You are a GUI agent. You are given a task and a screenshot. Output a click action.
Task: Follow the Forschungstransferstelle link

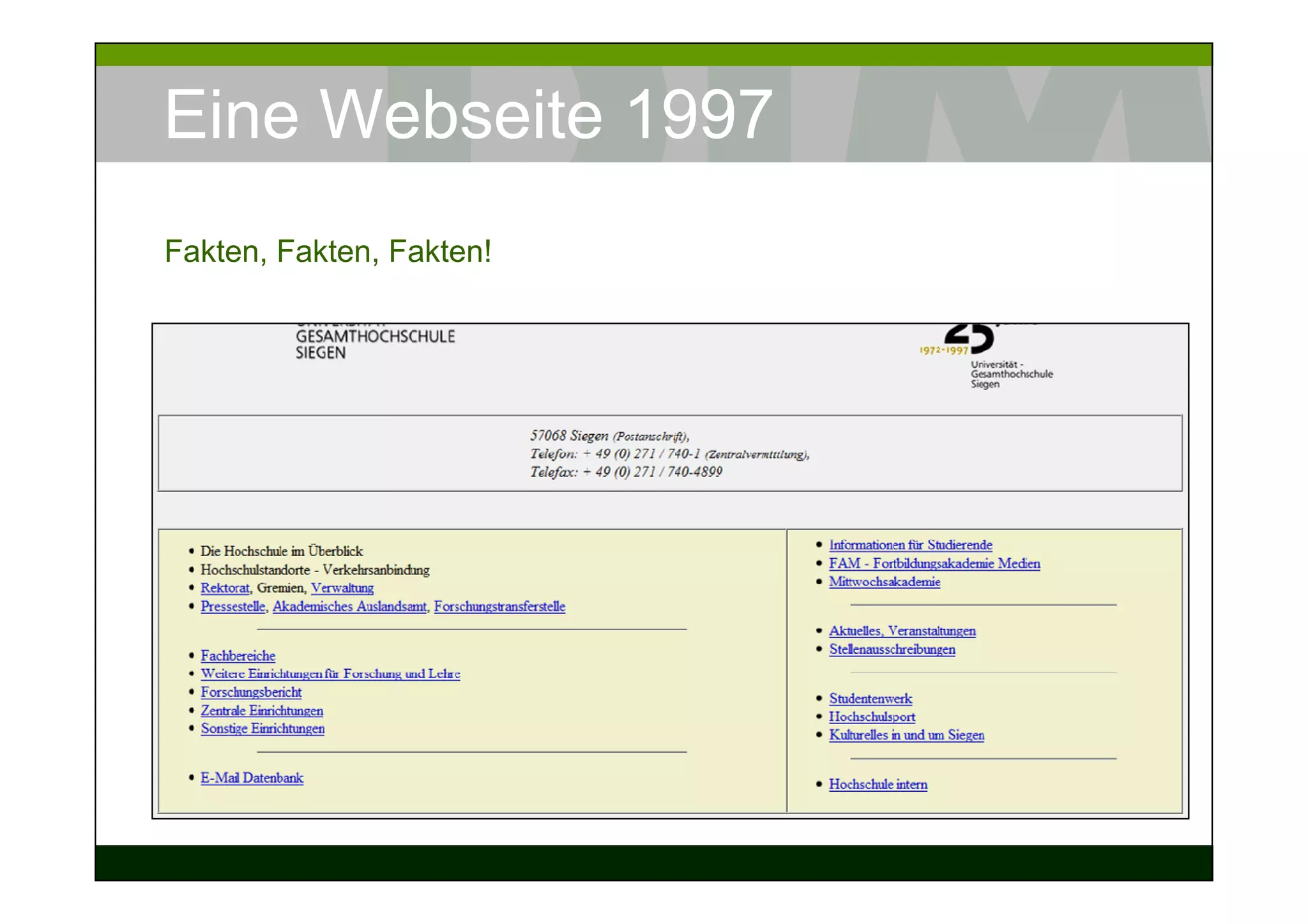(499, 607)
